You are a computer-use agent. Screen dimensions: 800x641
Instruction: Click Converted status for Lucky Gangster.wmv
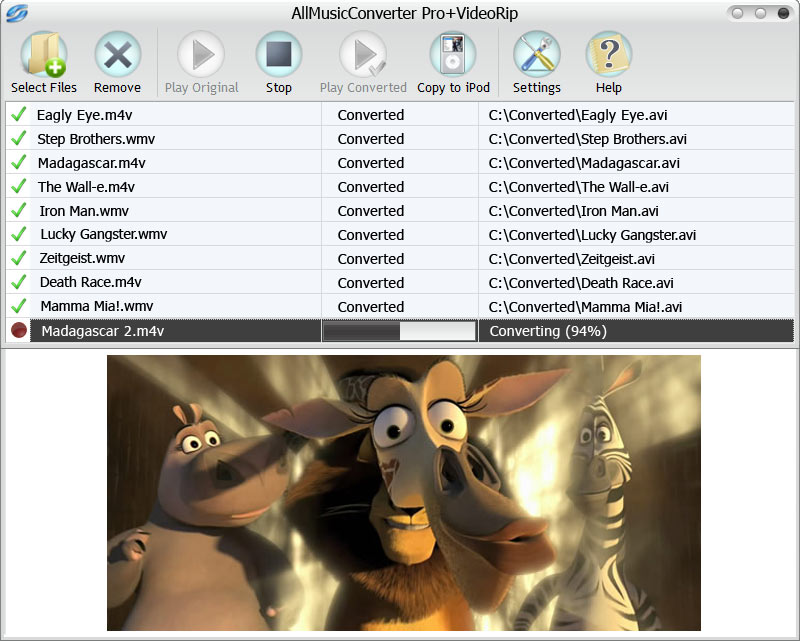[371, 235]
